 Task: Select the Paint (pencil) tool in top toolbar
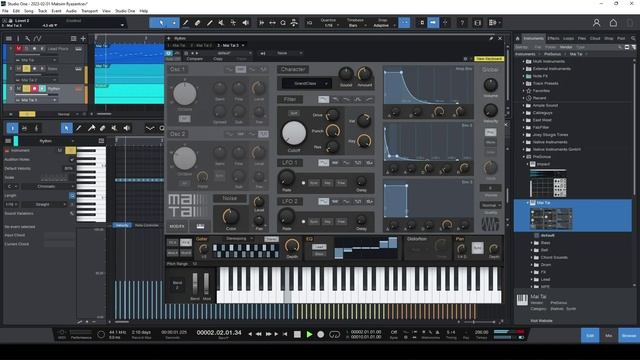(186, 23)
